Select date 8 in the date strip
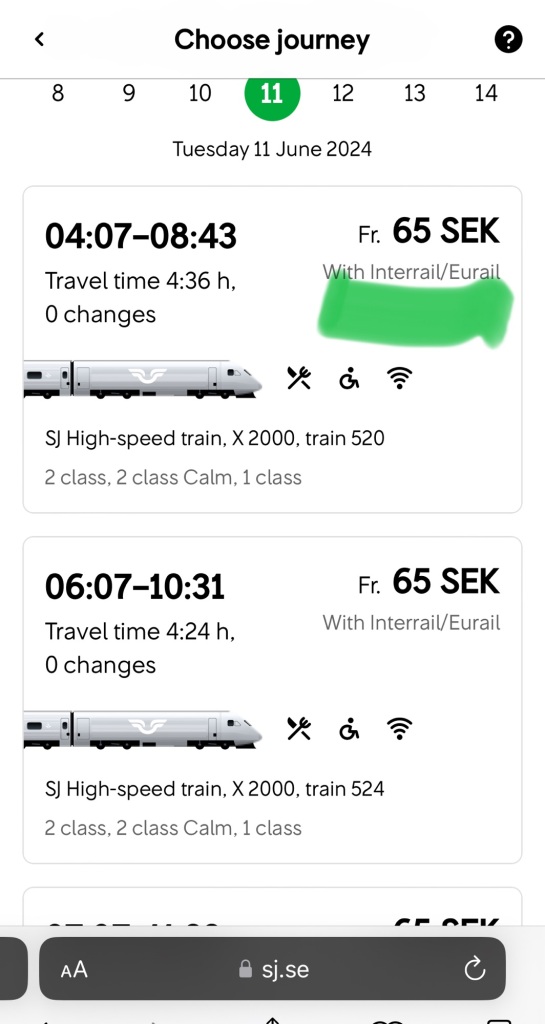Screen dimensions: 545x1024 coord(58,93)
